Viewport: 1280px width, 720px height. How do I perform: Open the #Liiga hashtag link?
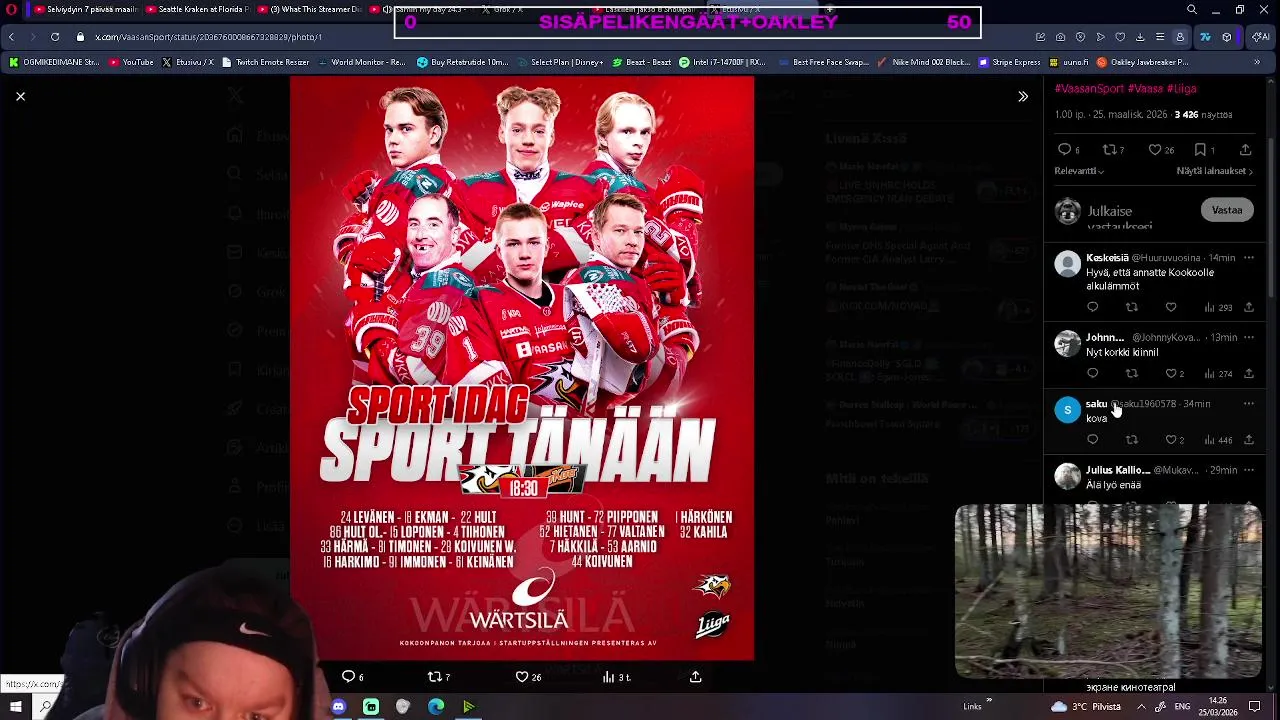(x=1181, y=89)
